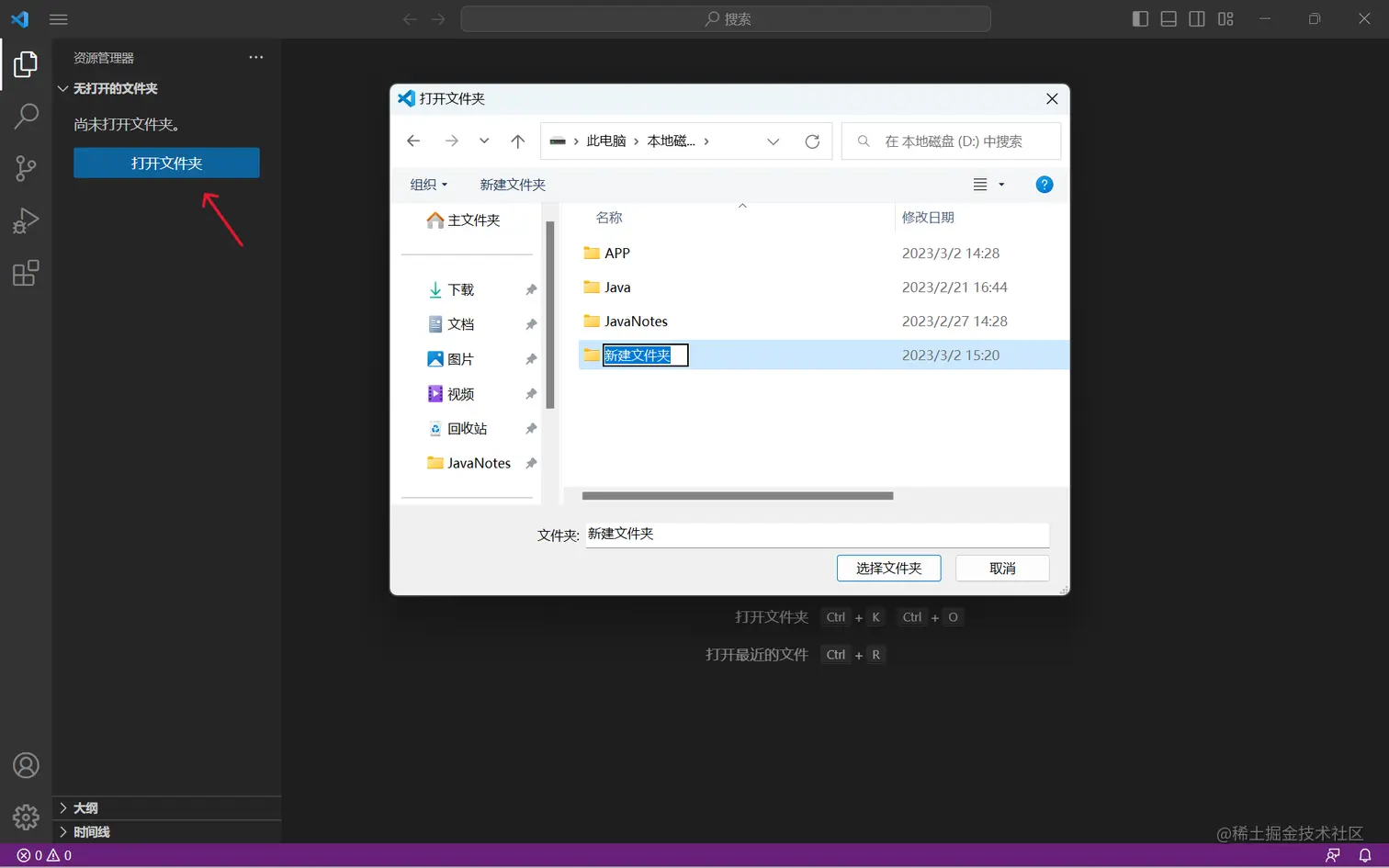Screen dimensions: 1389x868
Task: Toggle bottom panel layout icon
Action: (x=1169, y=19)
